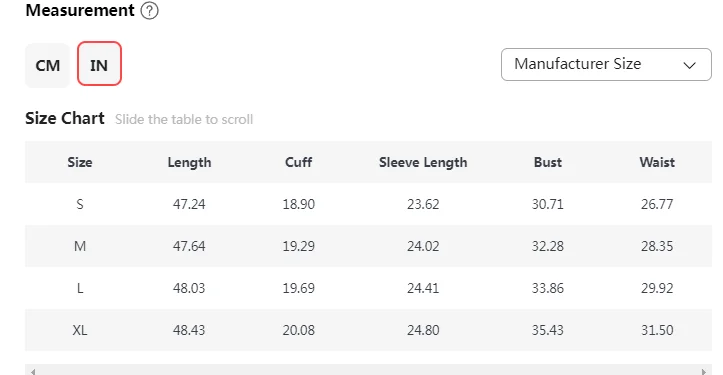Click the Size Chart heading
This screenshot has height=375, width=723.
pos(65,119)
